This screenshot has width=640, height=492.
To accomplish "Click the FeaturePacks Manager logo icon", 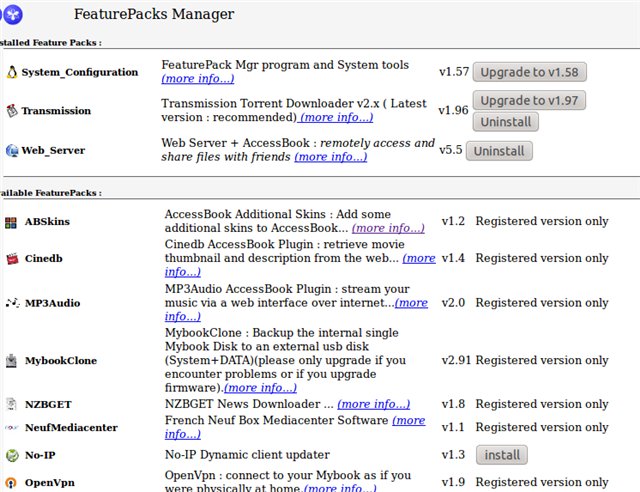I will 12,14.
